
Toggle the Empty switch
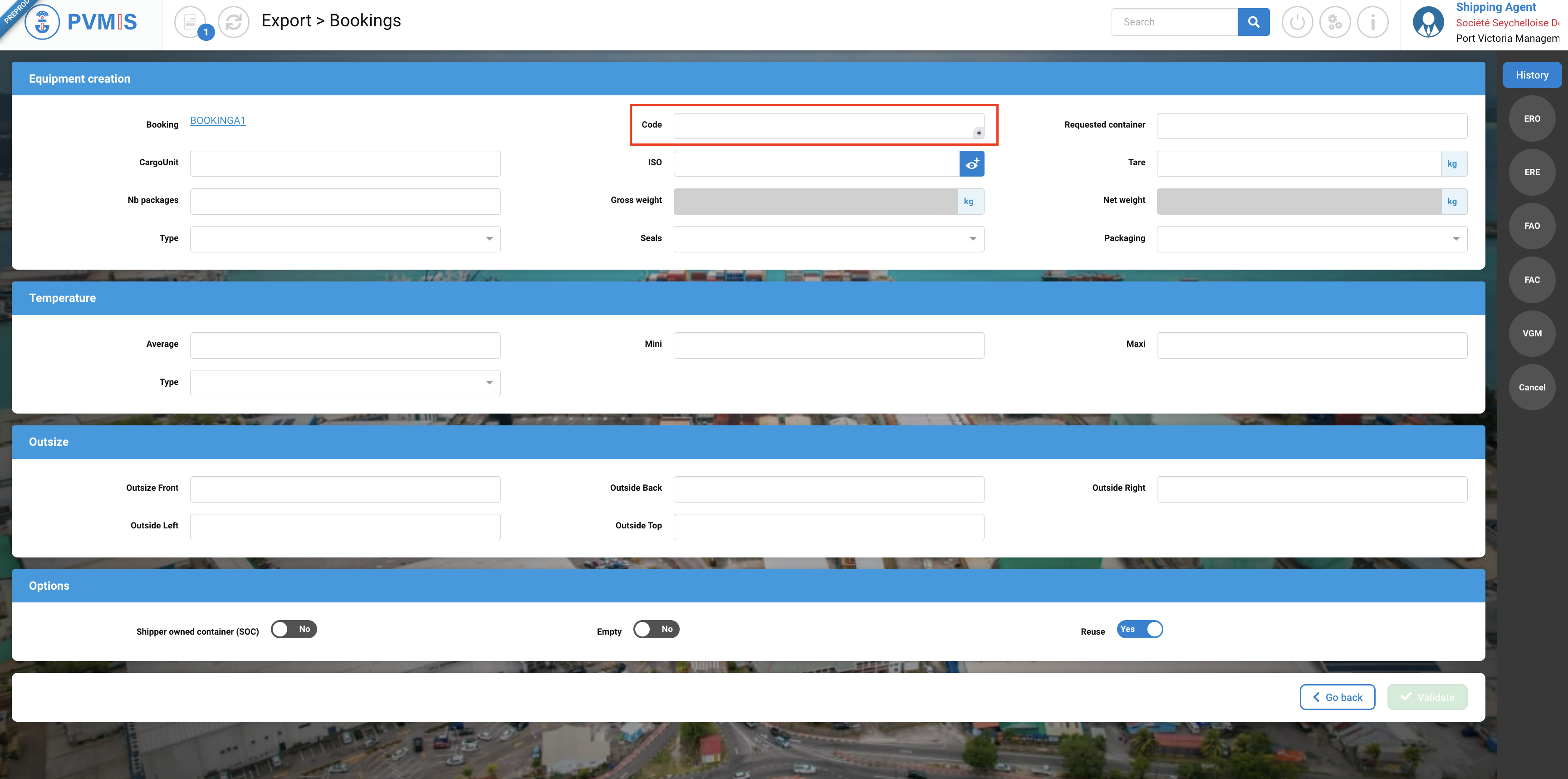tap(656, 629)
